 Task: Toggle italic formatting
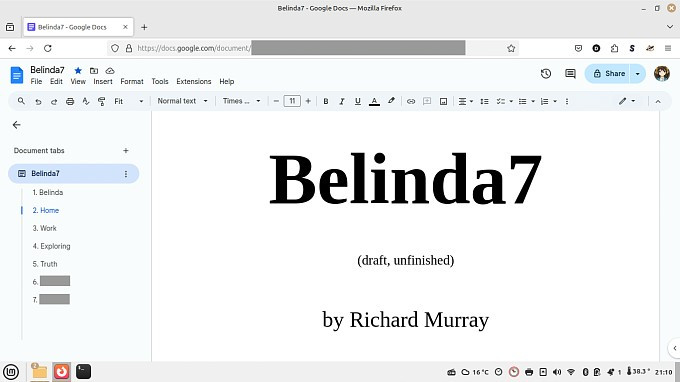342,101
